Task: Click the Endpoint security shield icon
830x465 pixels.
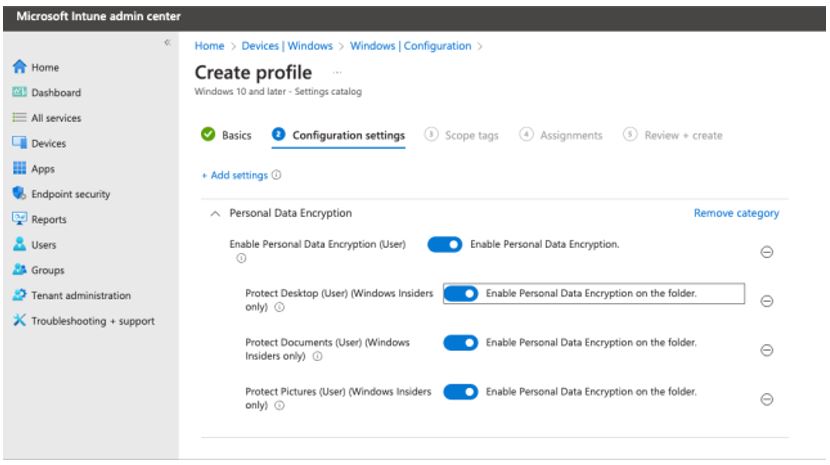Action: tap(20, 193)
